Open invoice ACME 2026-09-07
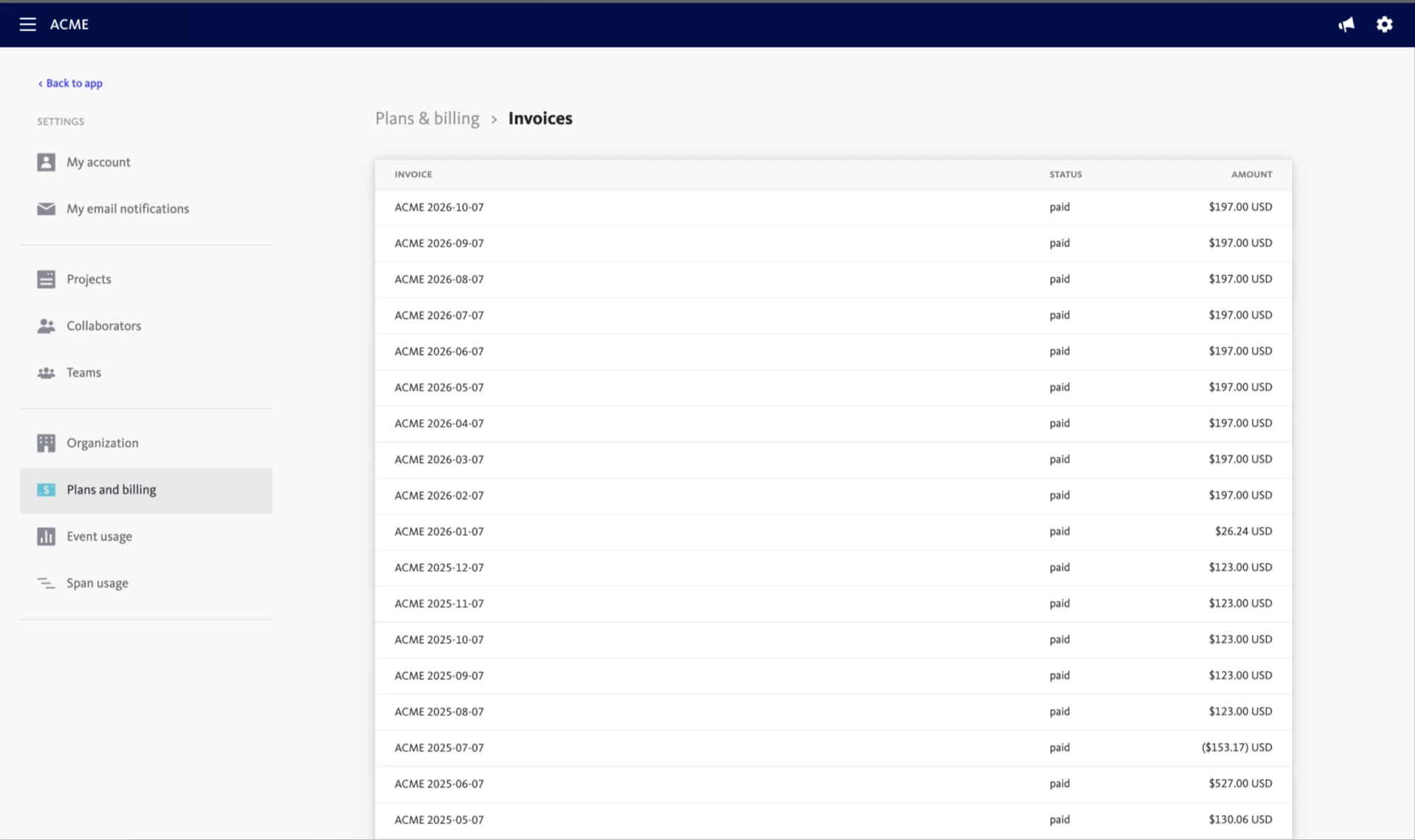This screenshot has width=1415, height=840. [439, 243]
